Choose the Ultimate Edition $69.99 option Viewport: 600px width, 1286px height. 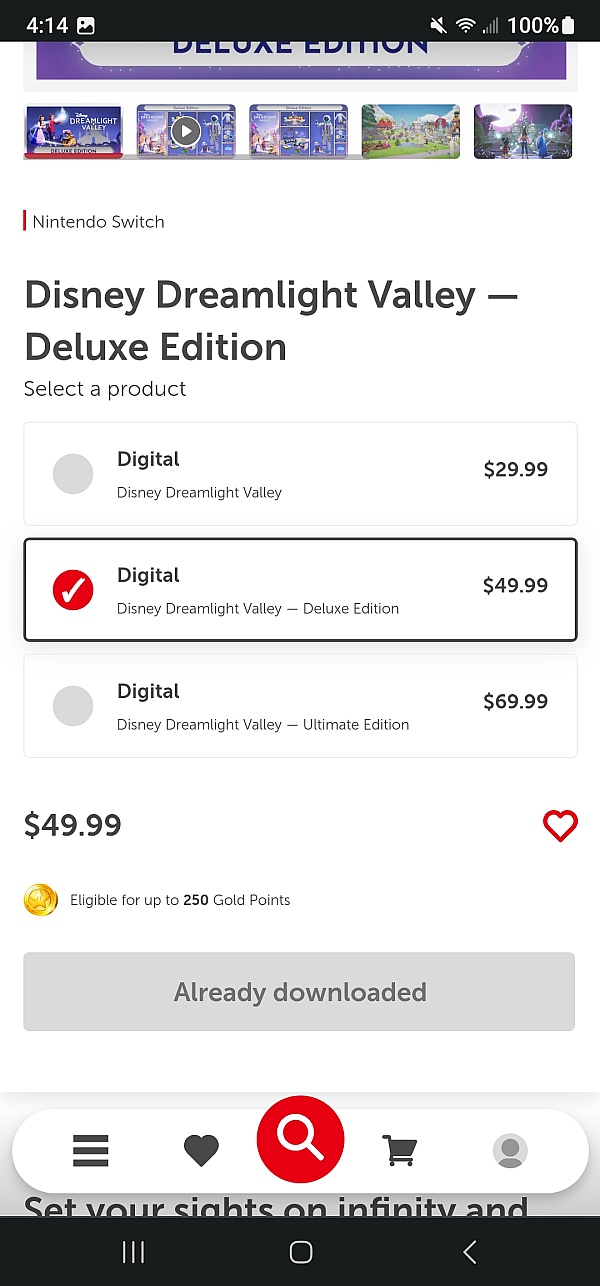[300, 706]
